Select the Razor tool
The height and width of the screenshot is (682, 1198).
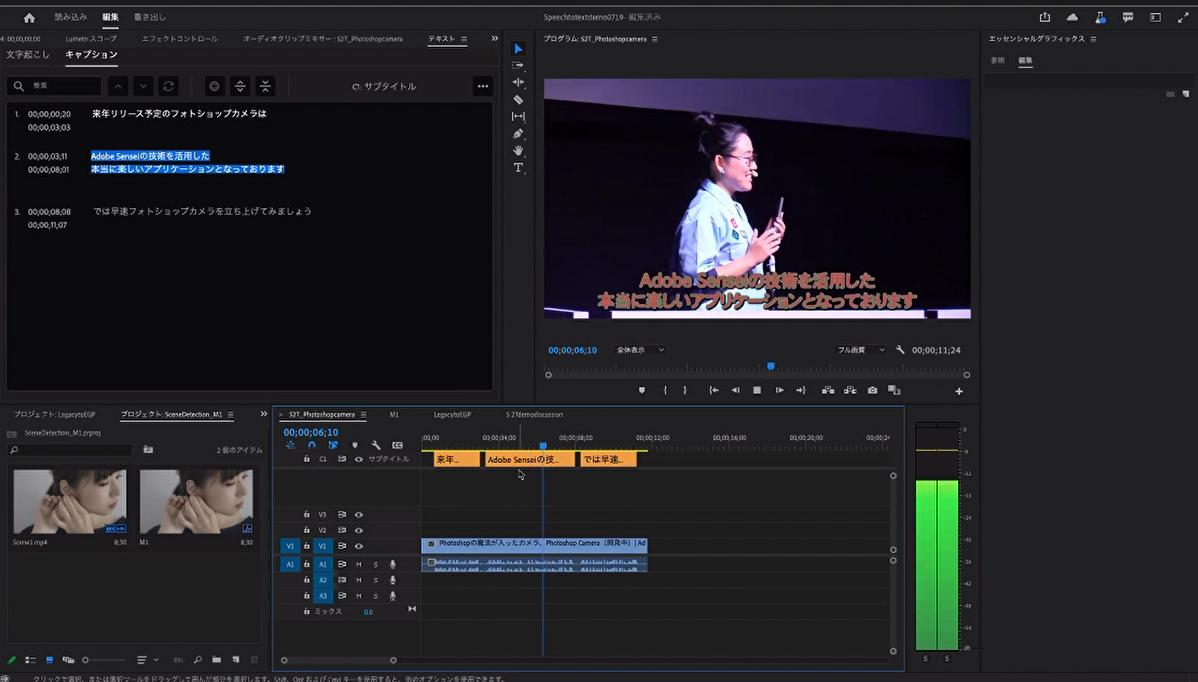pyautogui.click(x=518, y=99)
